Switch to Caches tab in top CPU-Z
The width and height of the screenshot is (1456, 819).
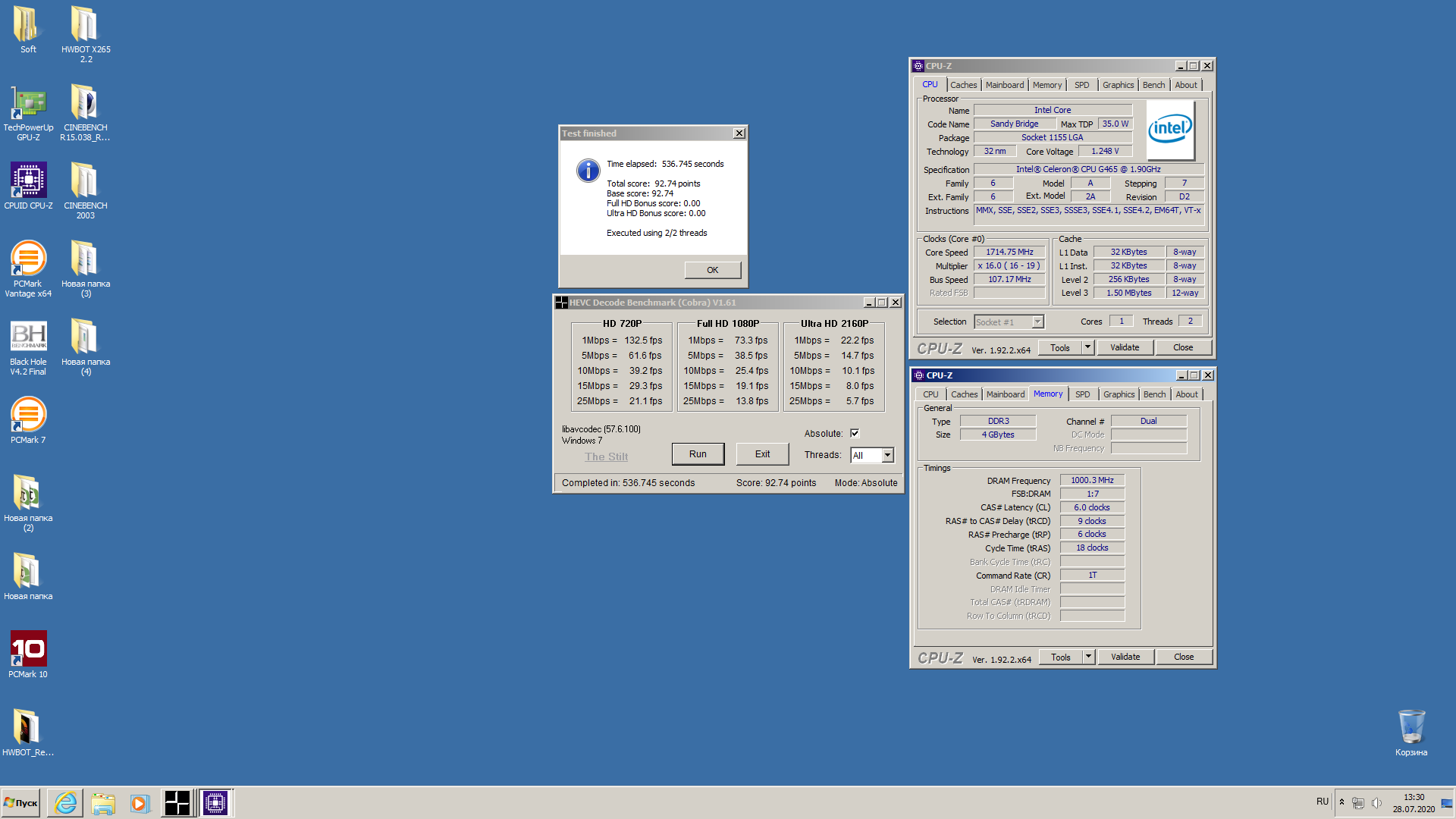click(964, 85)
